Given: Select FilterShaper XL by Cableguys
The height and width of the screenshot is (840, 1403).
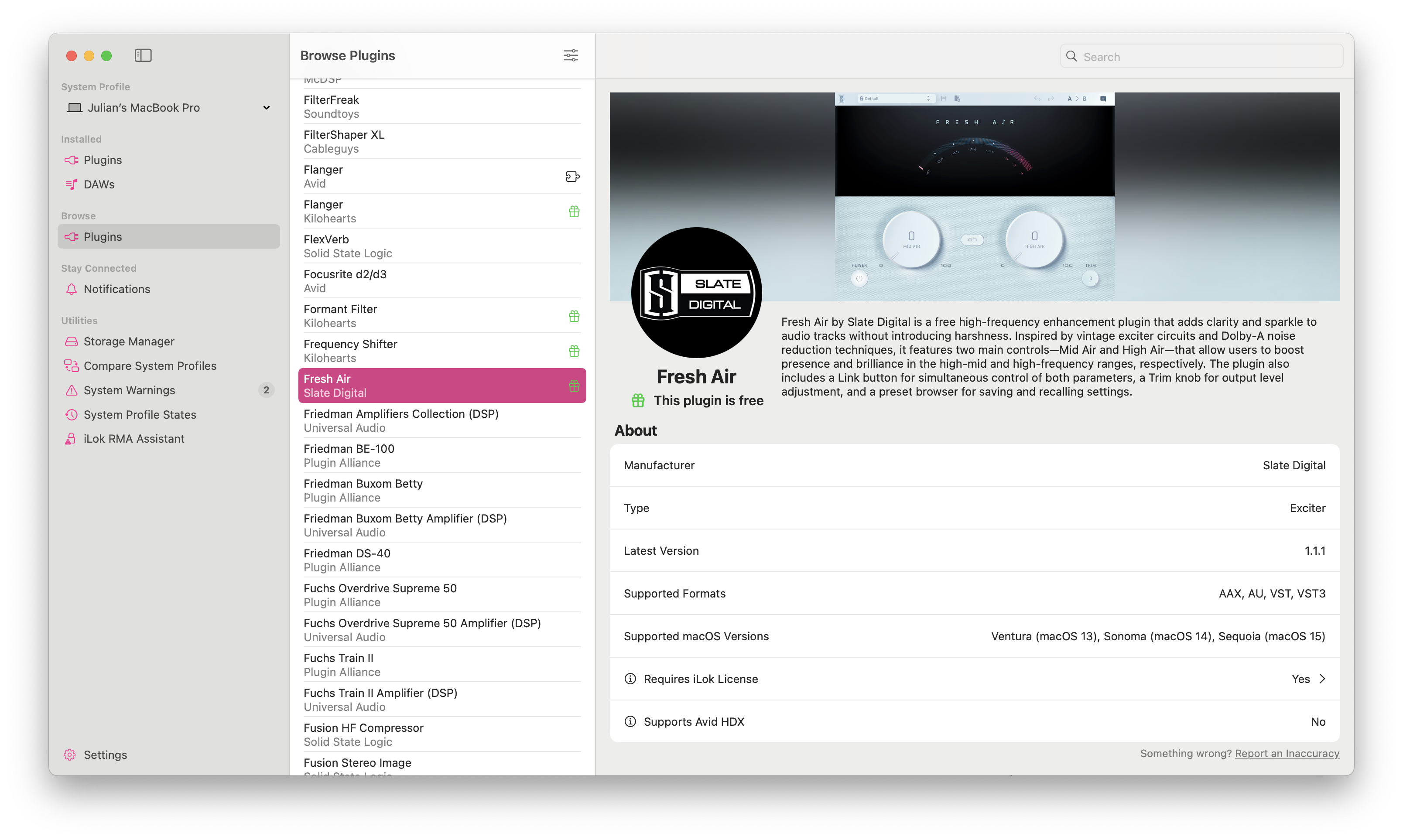Looking at the screenshot, I should click(442, 141).
